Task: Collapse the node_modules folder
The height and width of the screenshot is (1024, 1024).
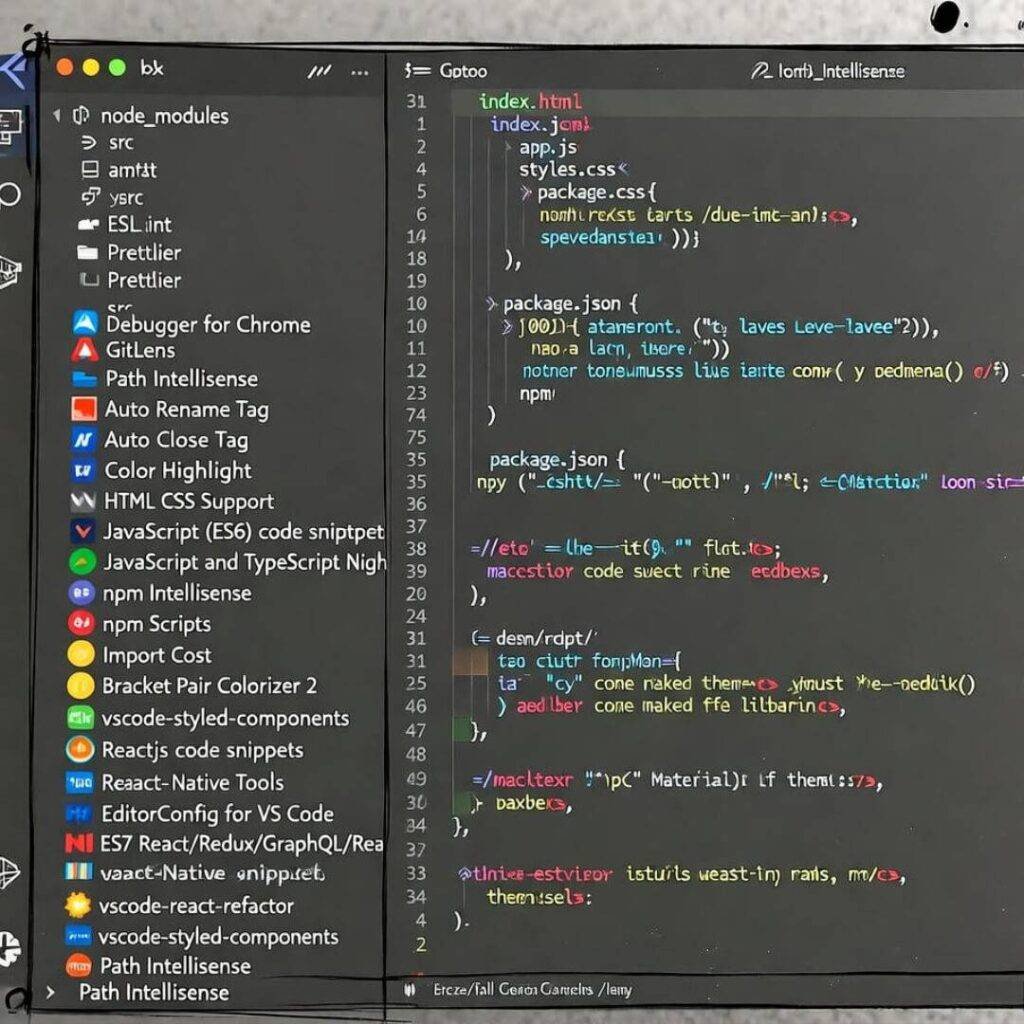Action: tap(57, 116)
